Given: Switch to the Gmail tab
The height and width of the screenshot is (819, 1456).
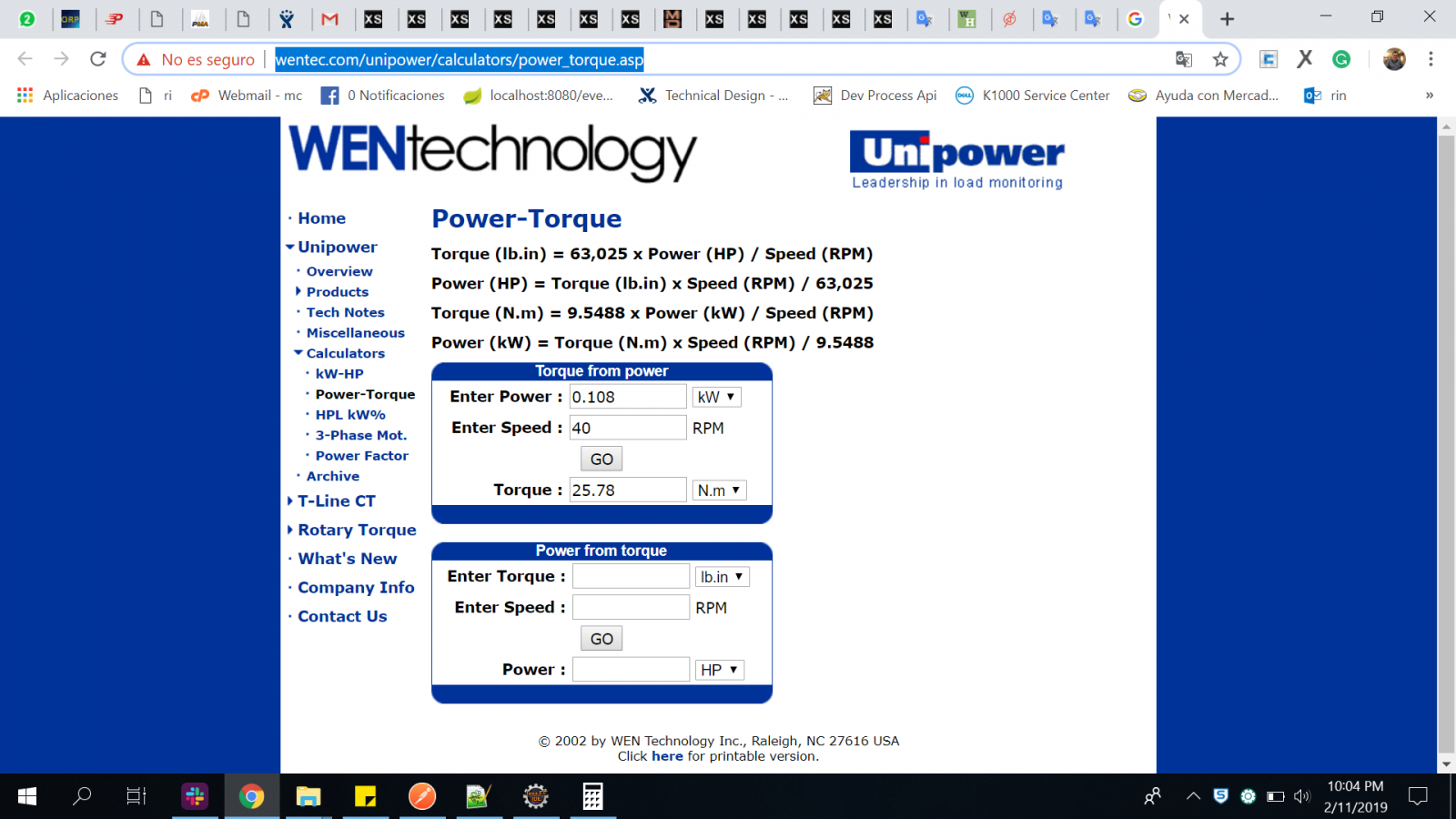Looking at the screenshot, I should point(330,19).
